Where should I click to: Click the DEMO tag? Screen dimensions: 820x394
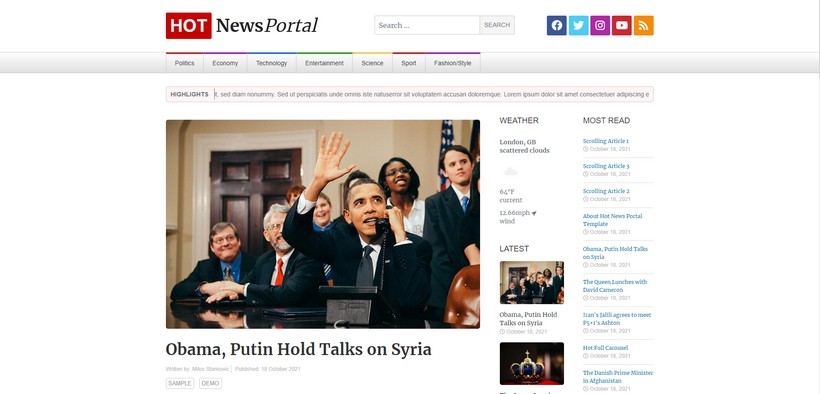click(210, 384)
